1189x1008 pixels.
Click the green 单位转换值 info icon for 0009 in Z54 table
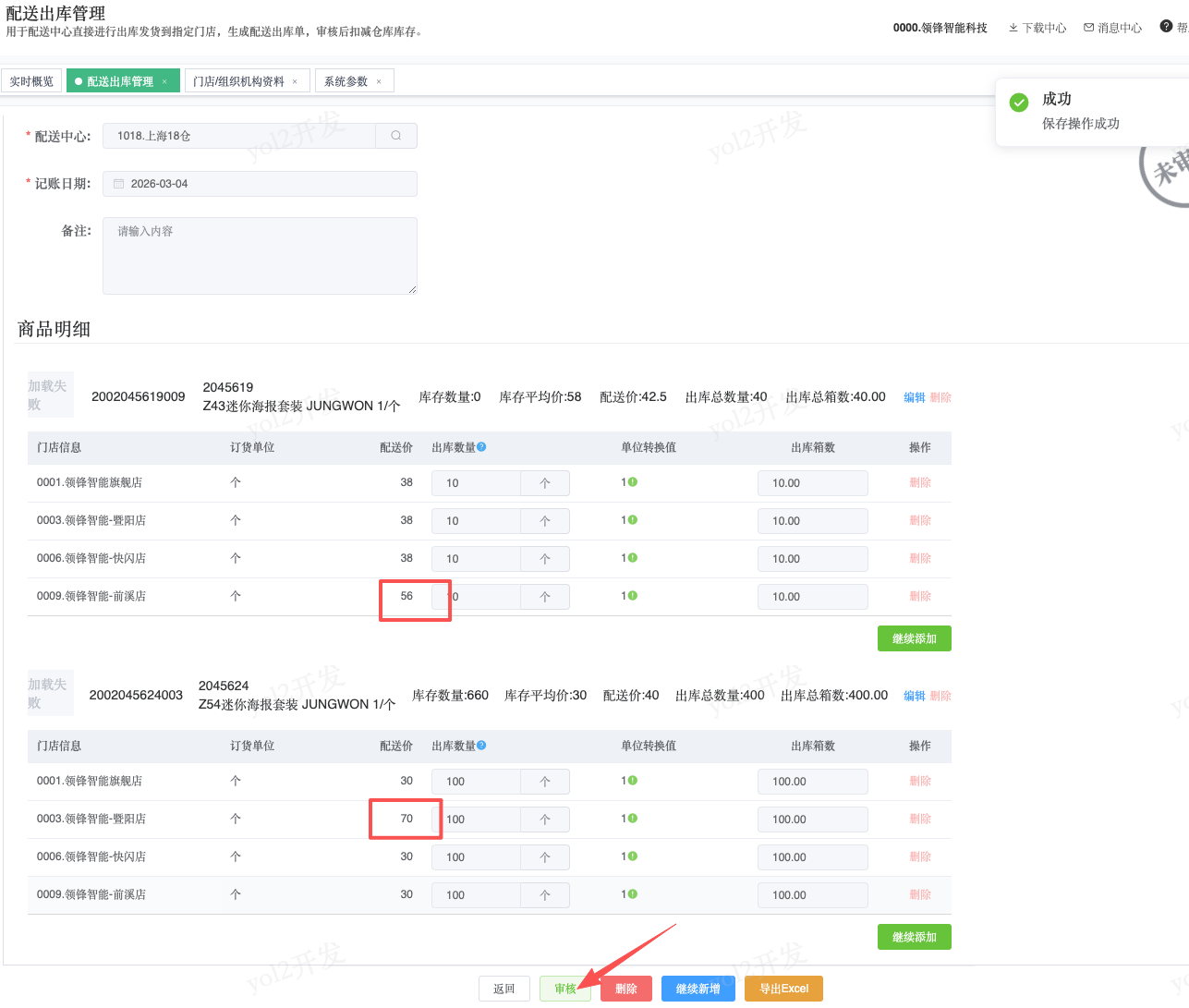[x=633, y=894]
